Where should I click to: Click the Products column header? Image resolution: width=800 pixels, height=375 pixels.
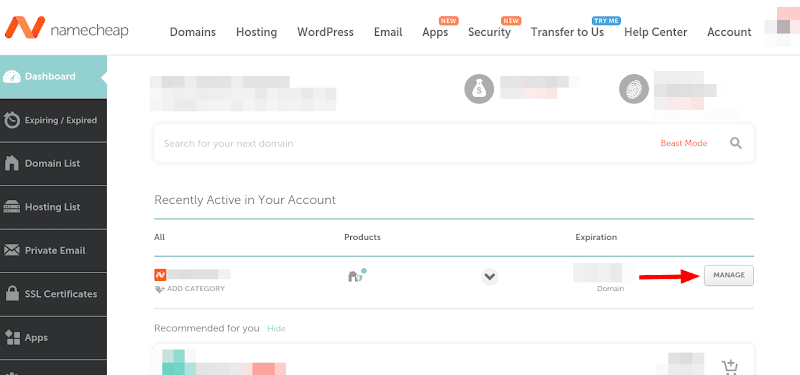pyautogui.click(x=362, y=237)
